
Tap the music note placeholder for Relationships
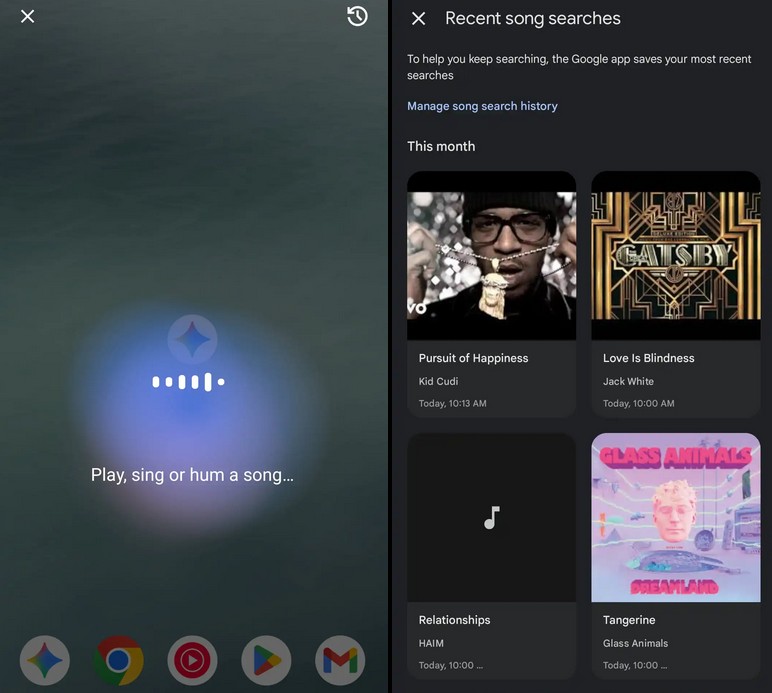click(491, 517)
